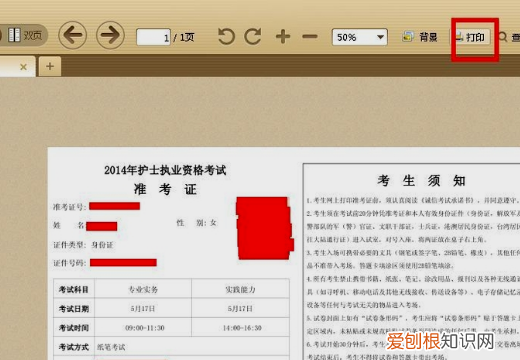Rotate the page counterclockwise
The width and height of the screenshot is (520, 360).
point(226,36)
